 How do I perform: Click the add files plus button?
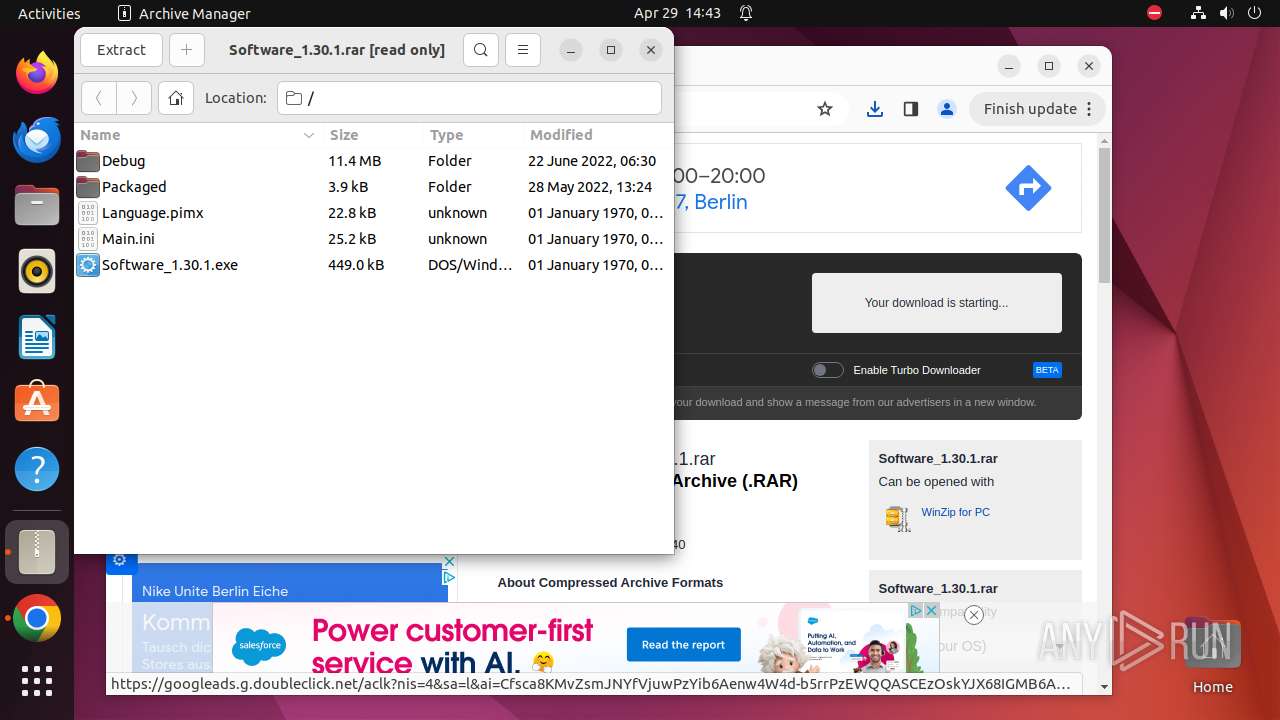[186, 50]
